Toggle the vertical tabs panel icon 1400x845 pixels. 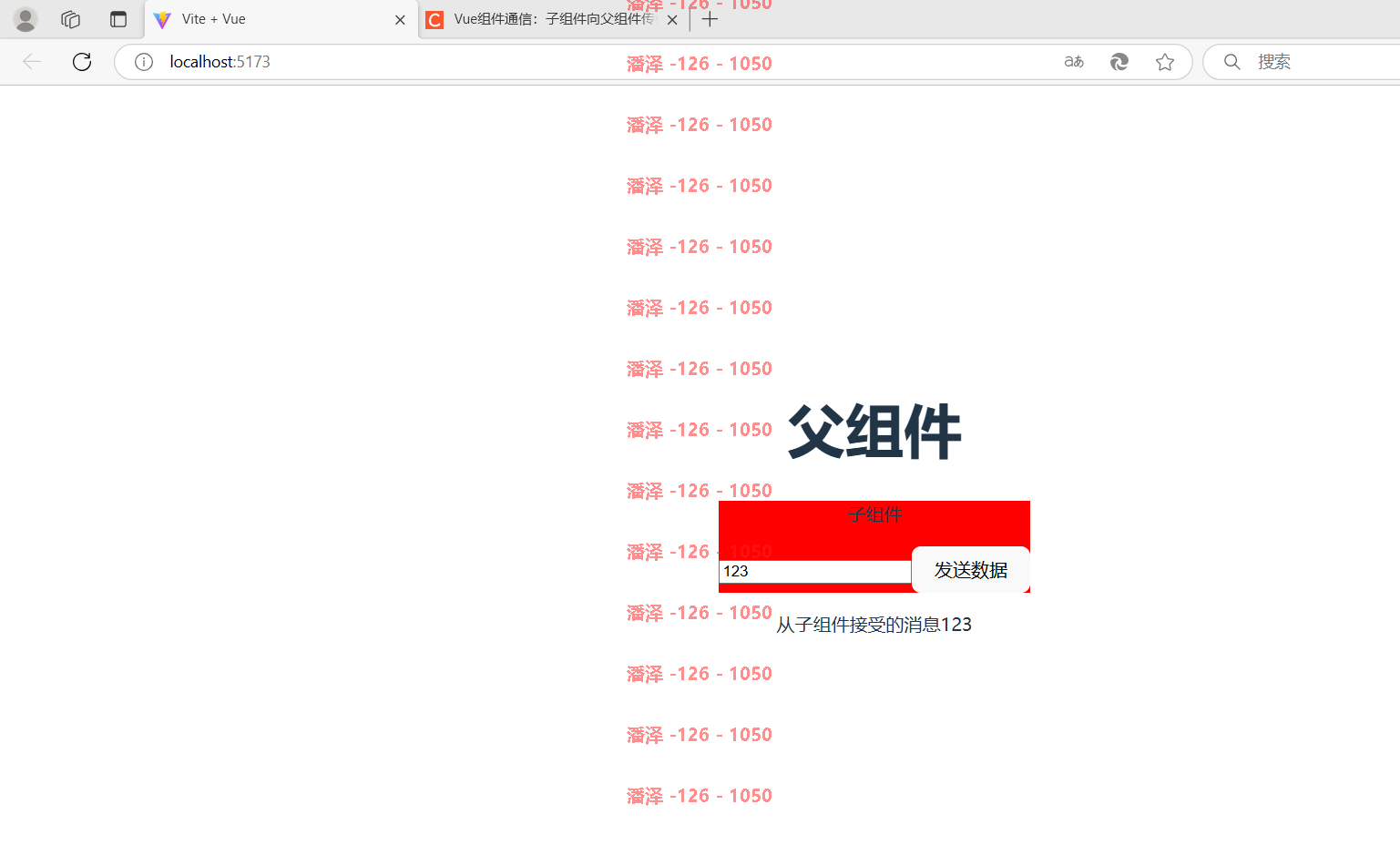click(x=118, y=19)
